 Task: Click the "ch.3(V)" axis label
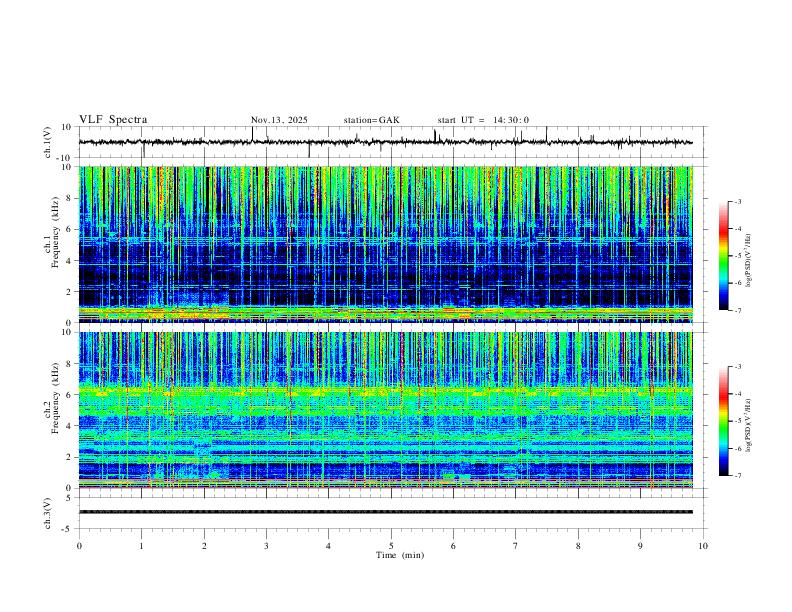(x=48, y=513)
